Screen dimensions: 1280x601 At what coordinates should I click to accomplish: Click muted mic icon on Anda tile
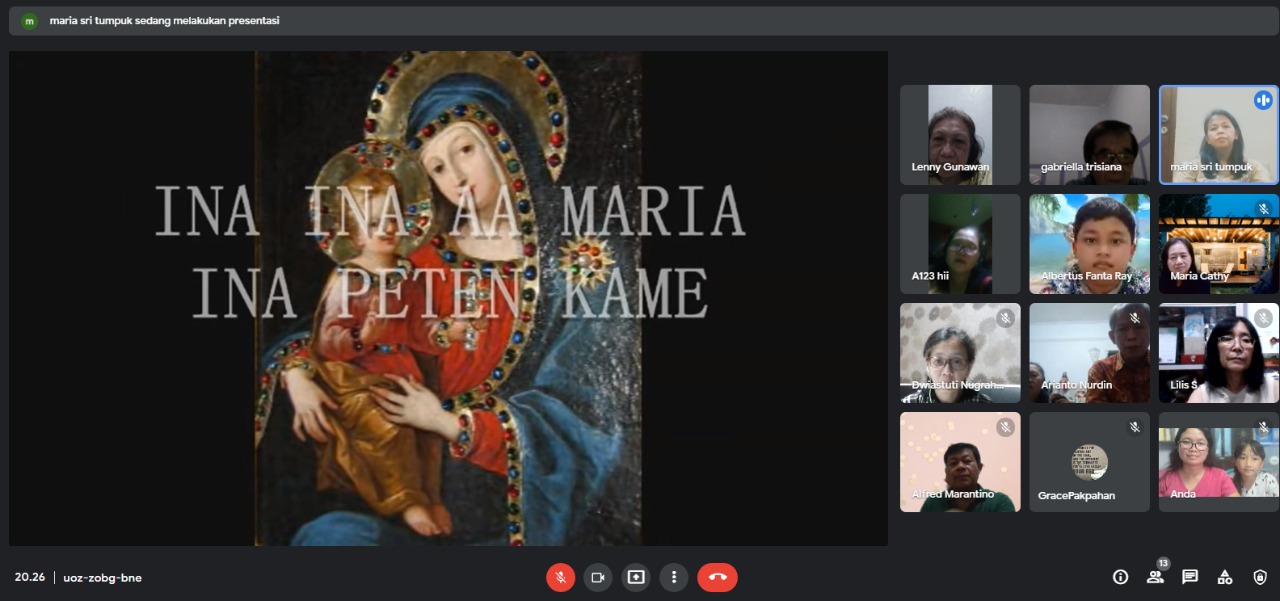coord(1263,427)
